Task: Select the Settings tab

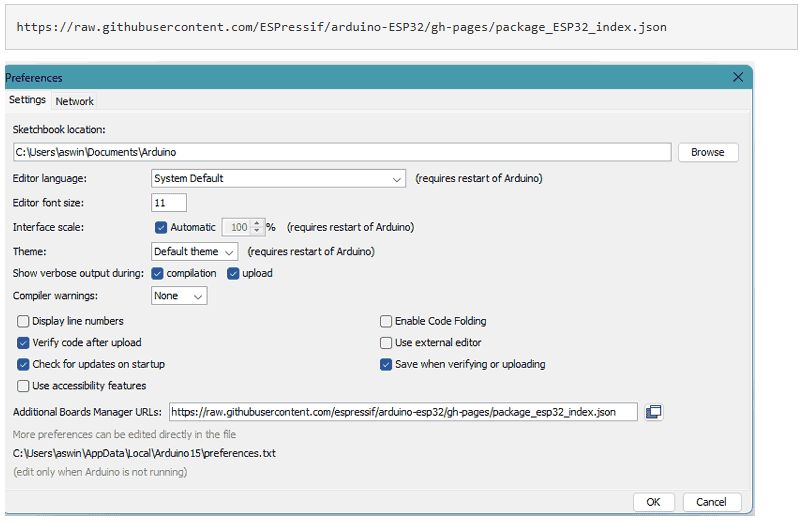Action: point(28,100)
